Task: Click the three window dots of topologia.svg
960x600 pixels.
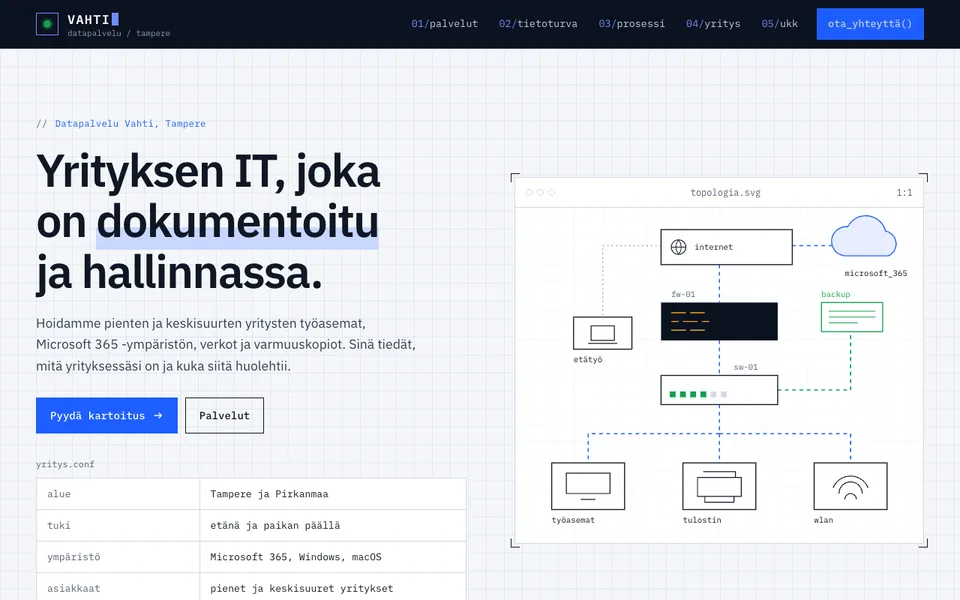Action: [x=540, y=192]
